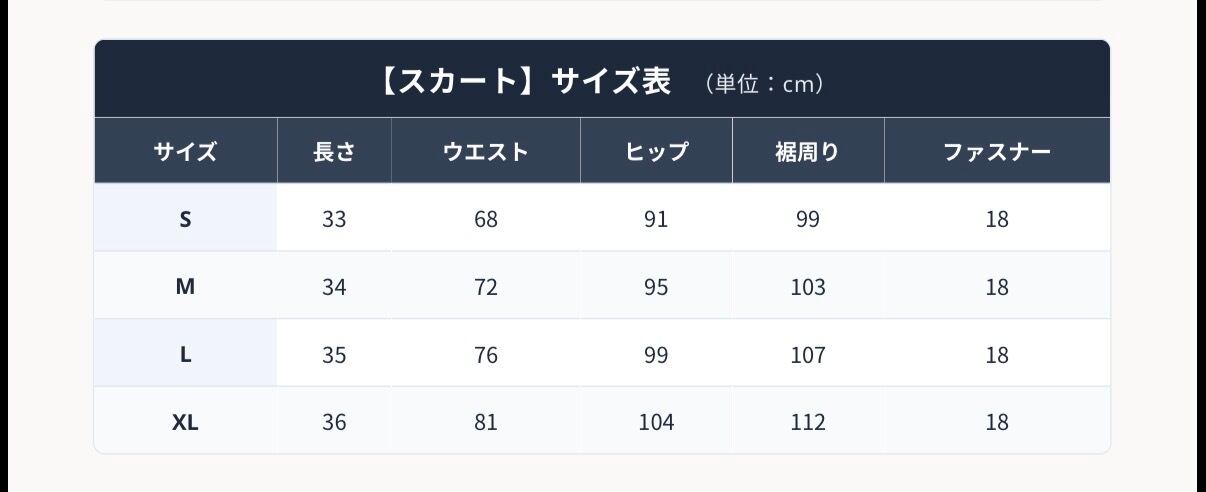Click the L size row label
Screen dimensions: 1206x492
click(x=185, y=355)
